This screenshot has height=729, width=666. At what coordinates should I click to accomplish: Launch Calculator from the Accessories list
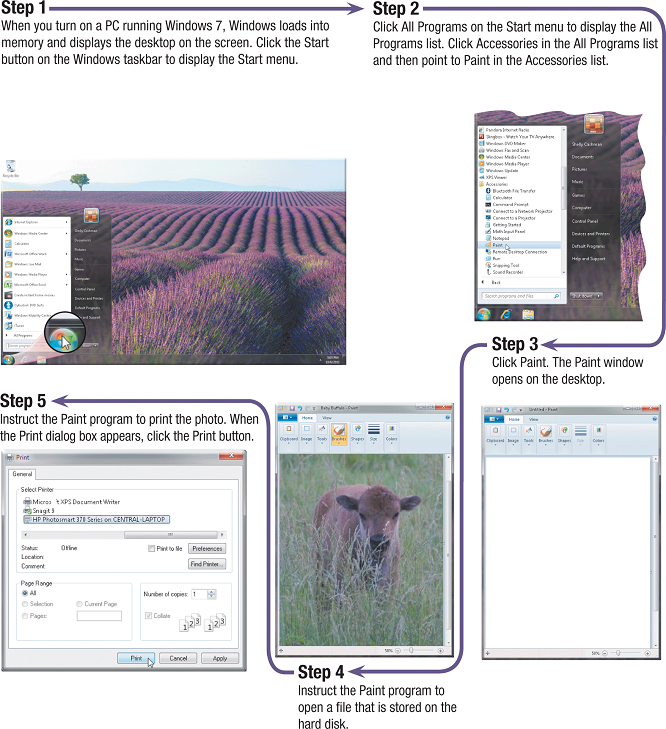point(502,198)
